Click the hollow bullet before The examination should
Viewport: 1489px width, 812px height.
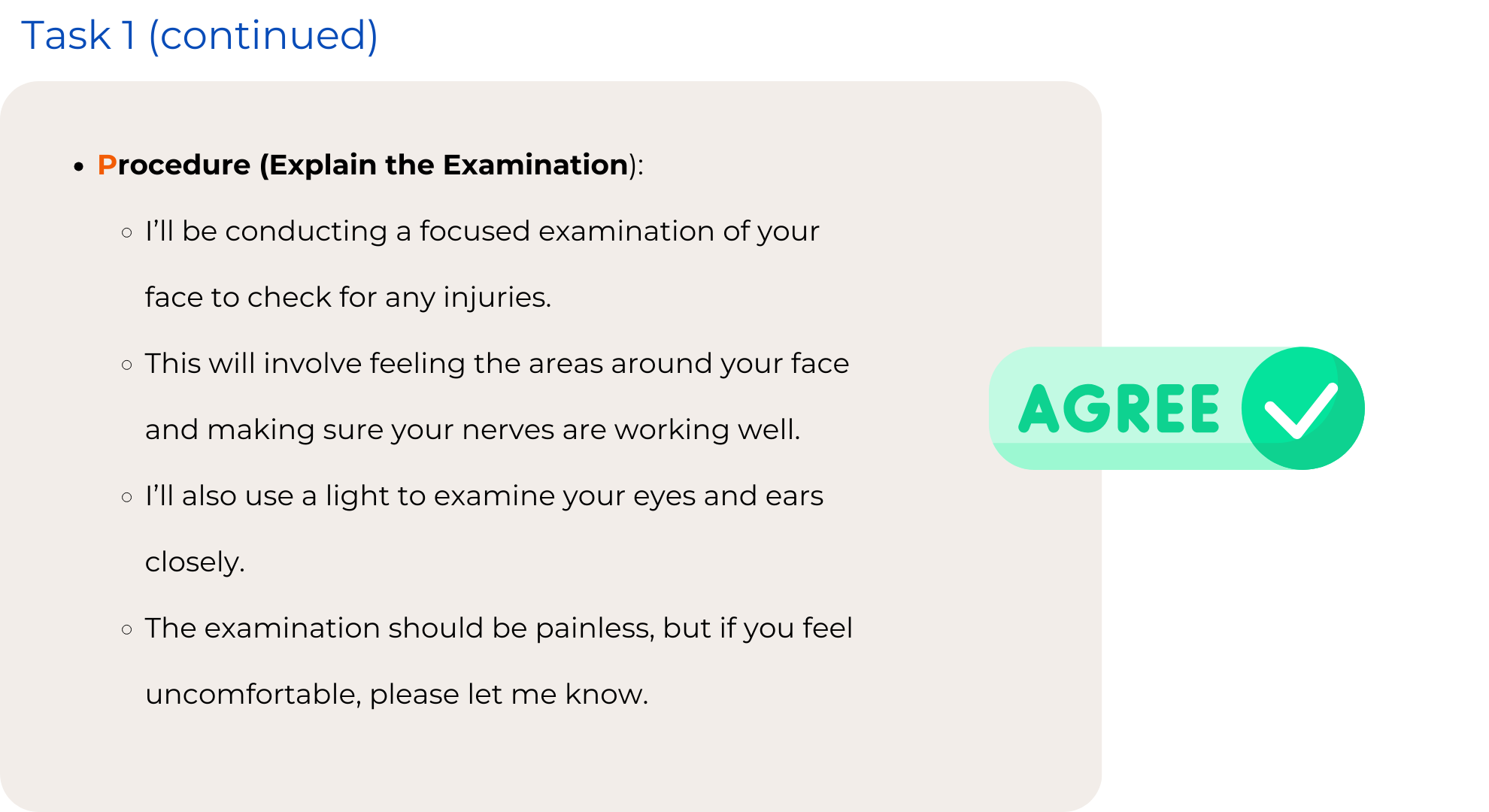(127, 630)
